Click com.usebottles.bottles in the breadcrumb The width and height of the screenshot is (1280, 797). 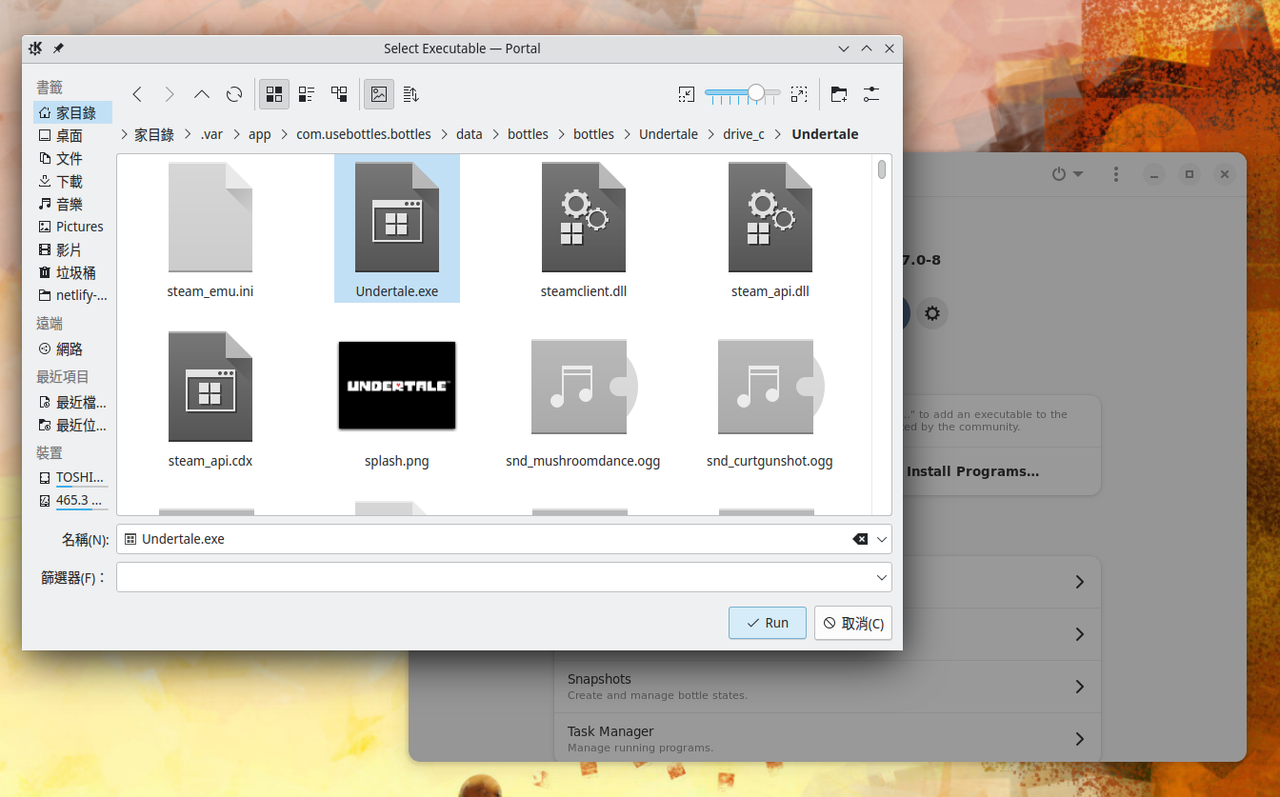(x=364, y=134)
